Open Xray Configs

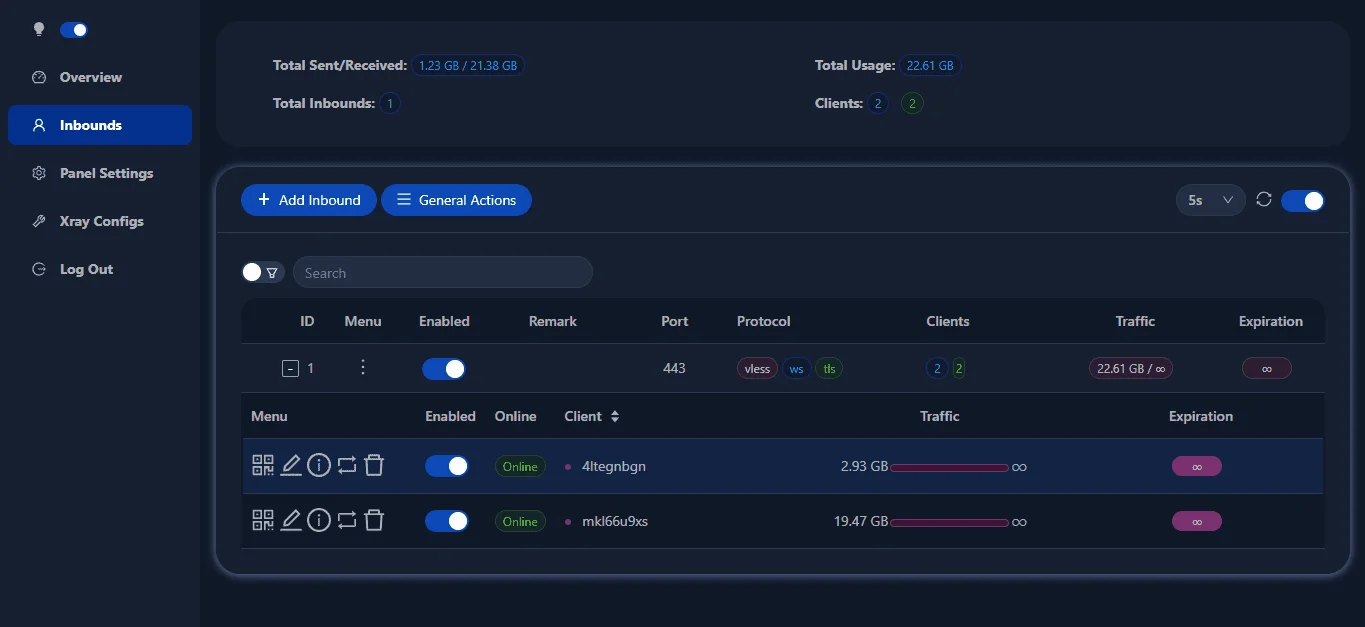100,221
